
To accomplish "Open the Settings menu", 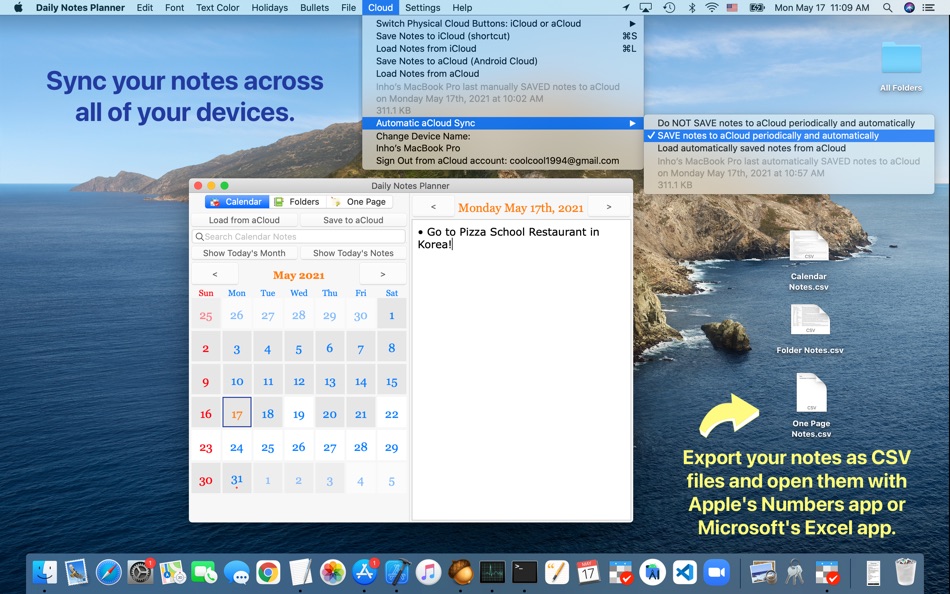I will [x=422, y=8].
